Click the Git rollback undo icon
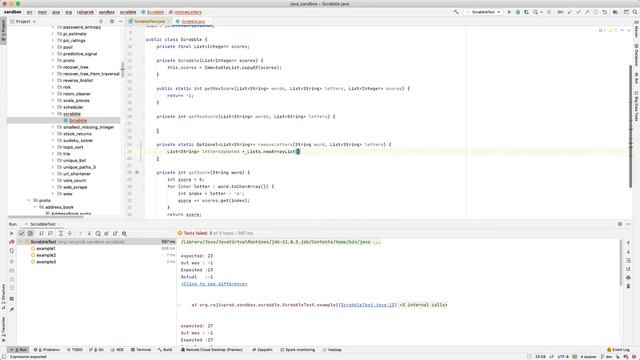The height and width of the screenshot is (360, 640). point(604,12)
